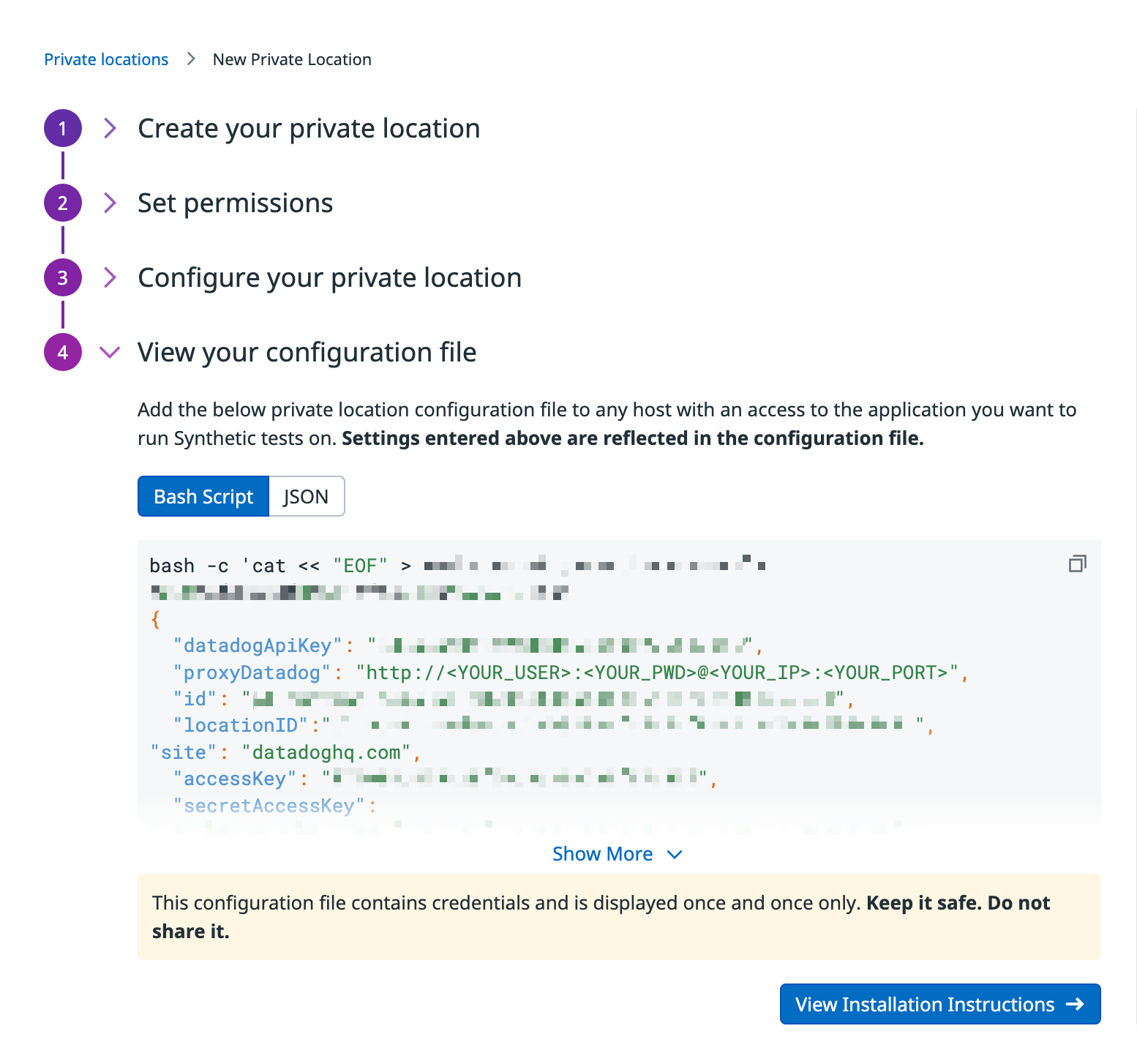Click the step 1 circle badge

point(63,129)
